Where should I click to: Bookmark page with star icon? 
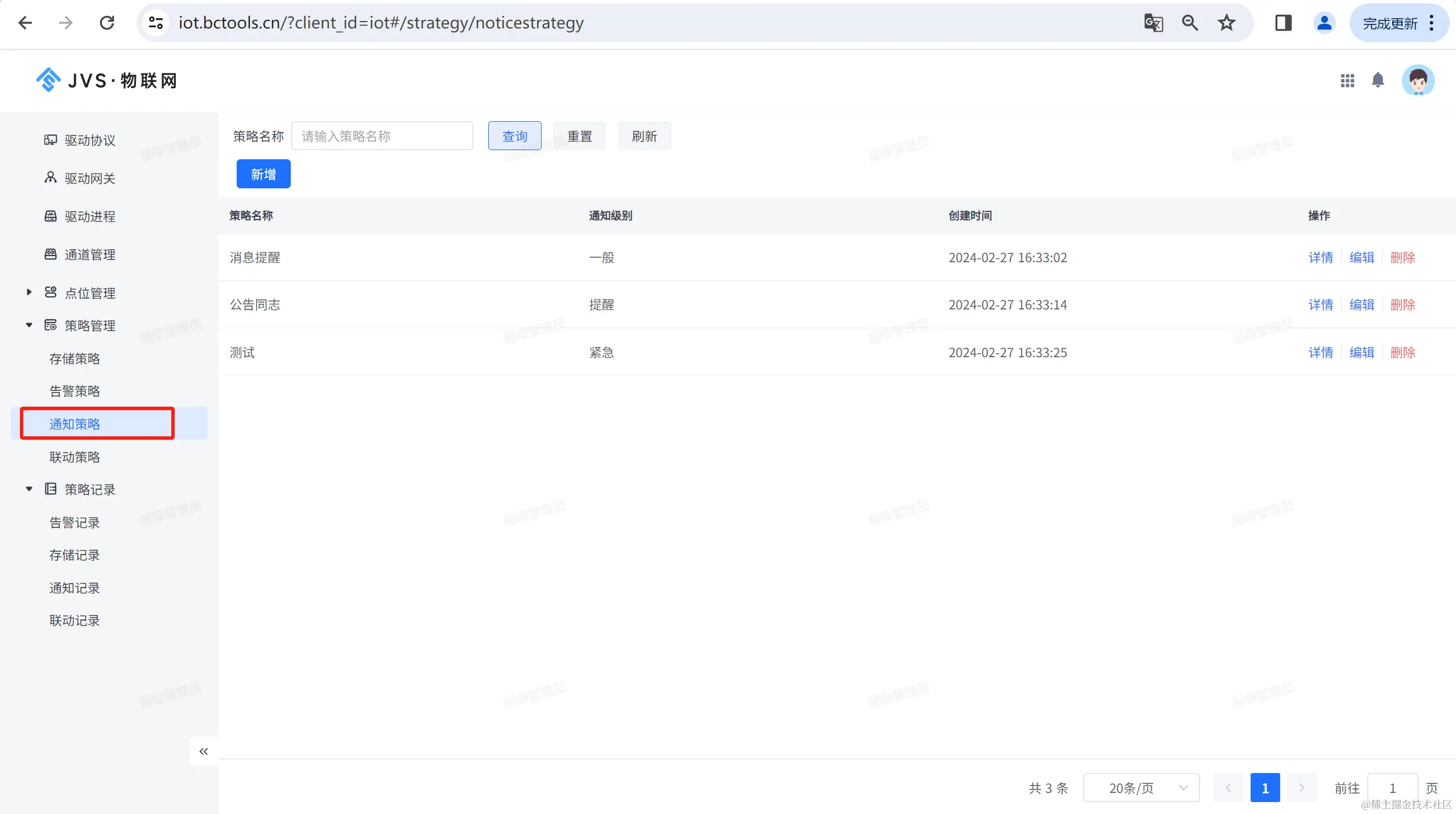1226,23
